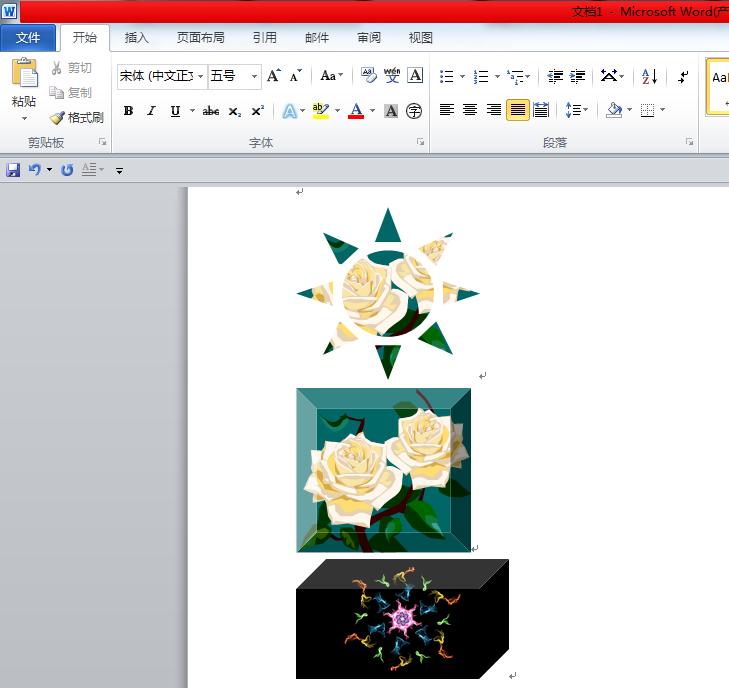729x688 pixels.
Task: Toggle Superscript formatting
Action: click(257, 111)
